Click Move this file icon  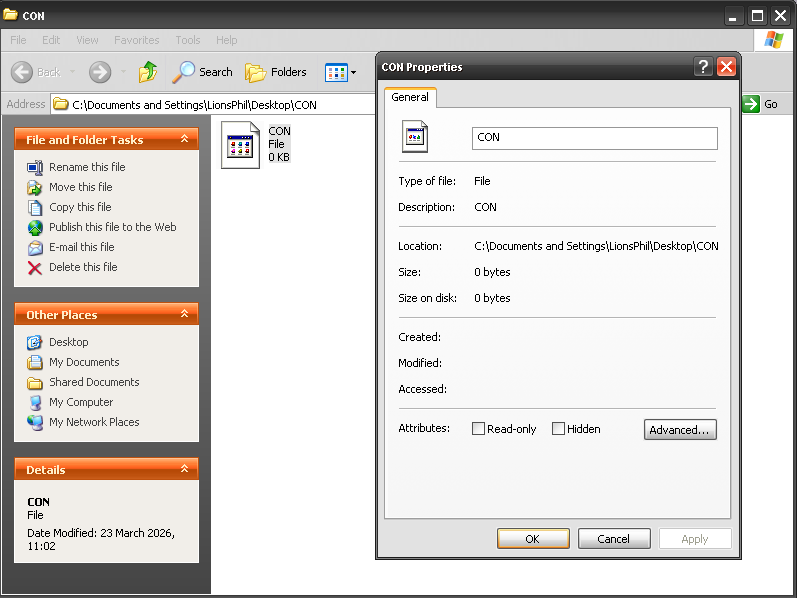point(35,187)
